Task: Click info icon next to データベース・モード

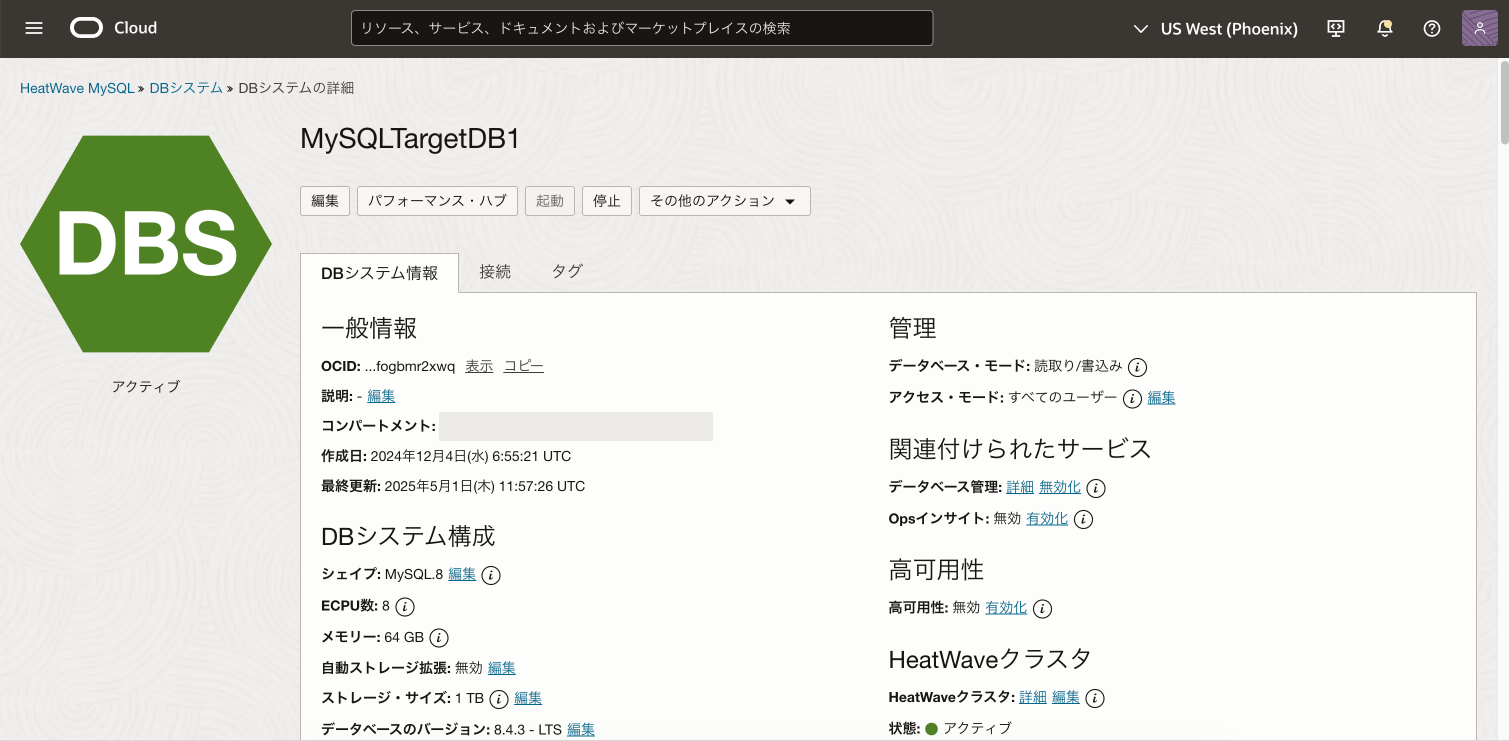Action: tap(1137, 367)
